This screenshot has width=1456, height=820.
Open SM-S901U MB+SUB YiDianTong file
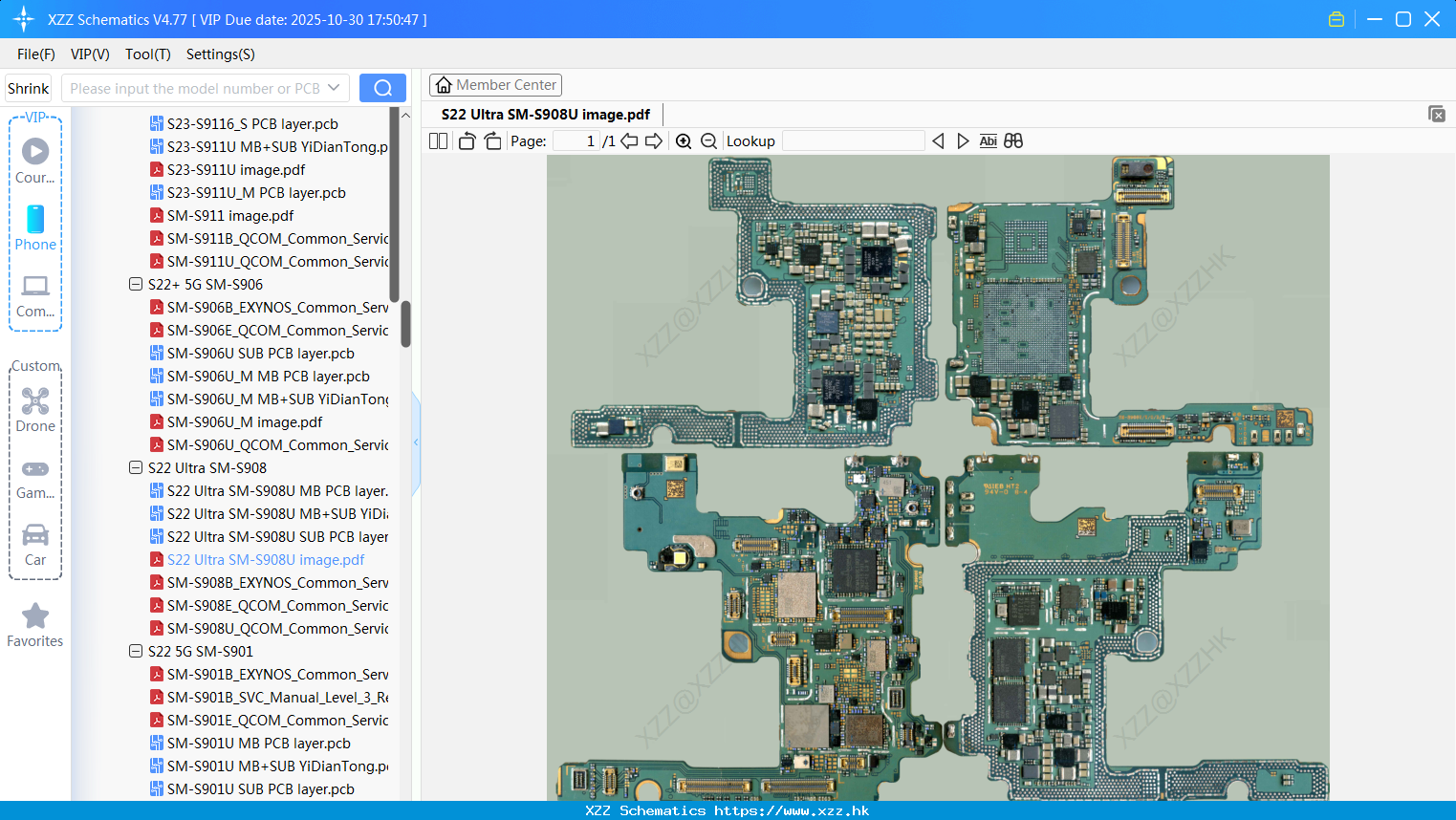coord(269,766)
